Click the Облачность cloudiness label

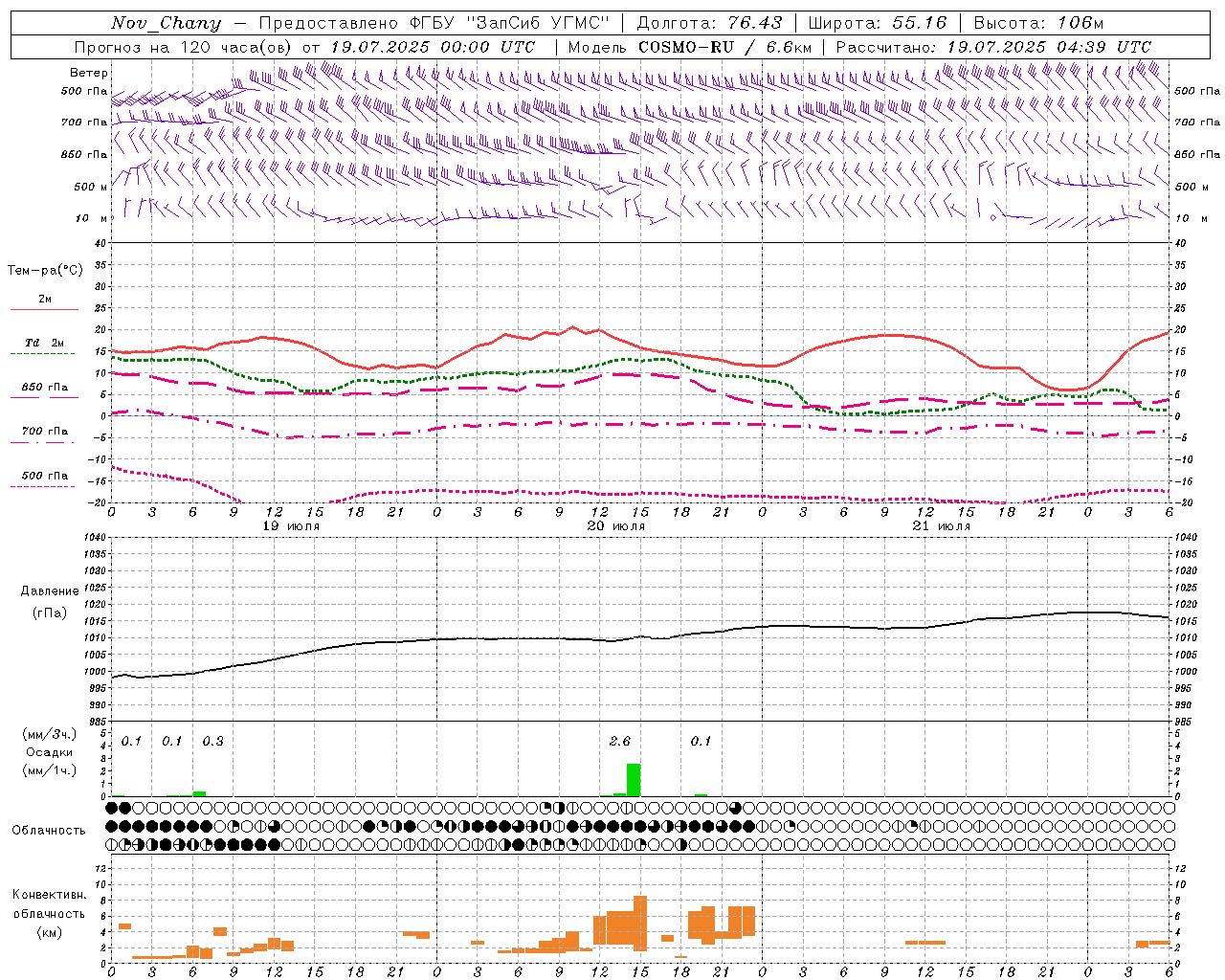(x=49, y=830)
